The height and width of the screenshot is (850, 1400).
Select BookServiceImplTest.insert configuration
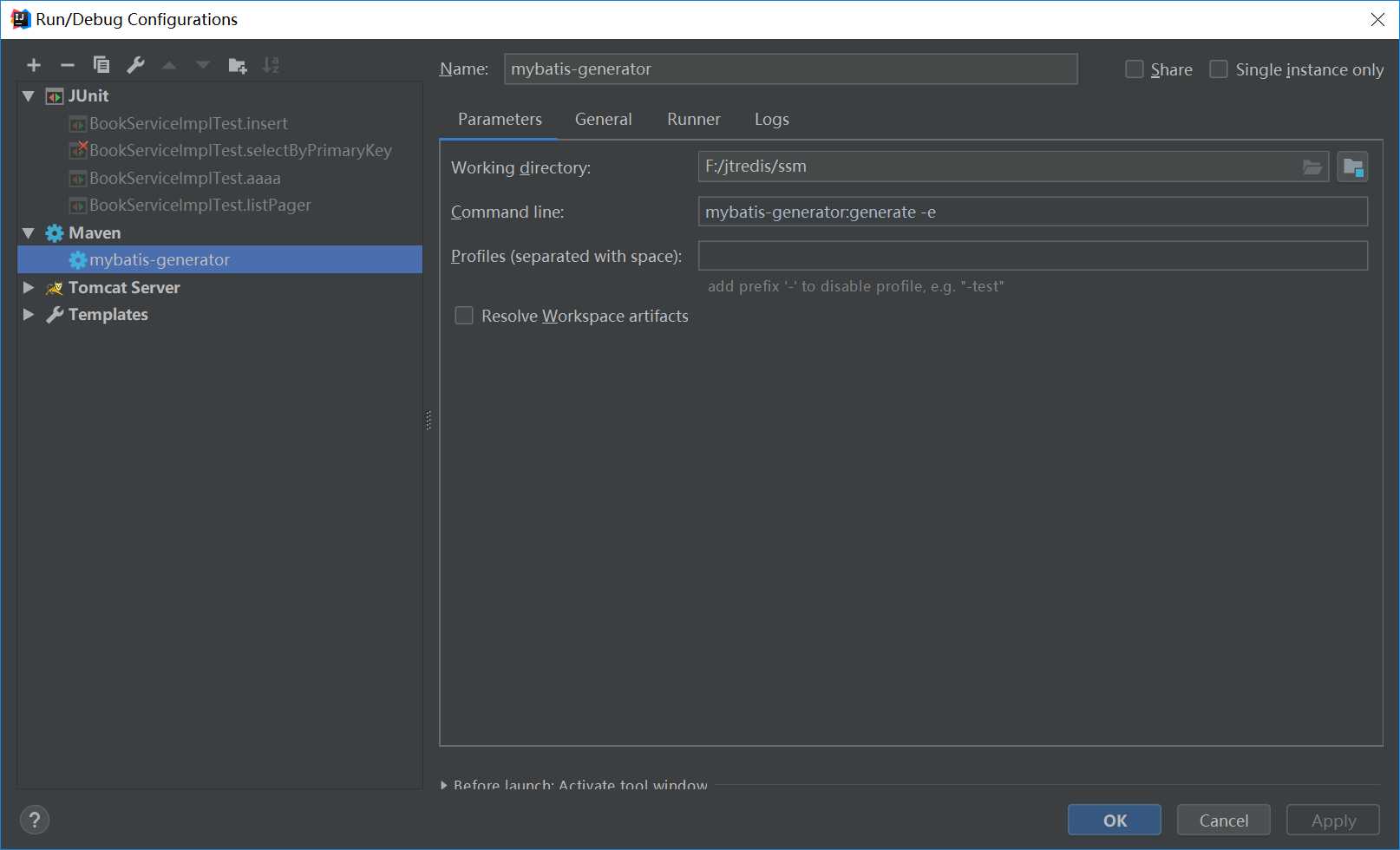click(188, 123)
